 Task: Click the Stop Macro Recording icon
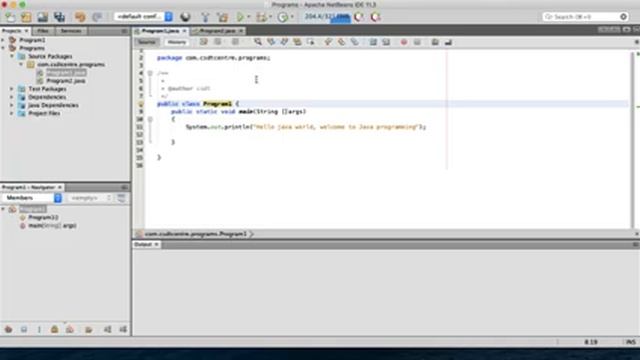[417, 42]
